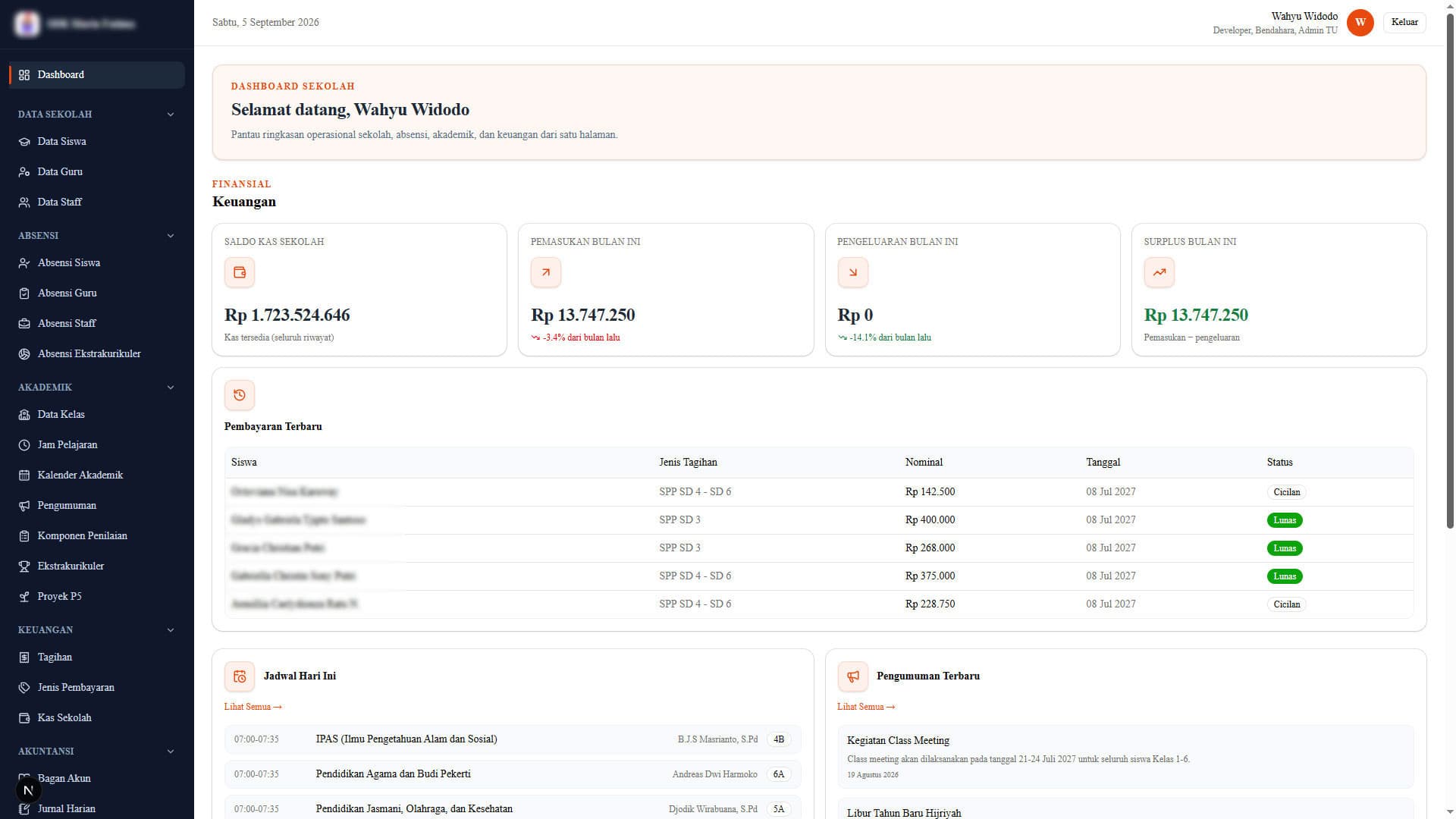Click the trend icon in Surplus Bulan Ini card
This screenshot has height=819, width=1456.
click(x=1159, y=272)
